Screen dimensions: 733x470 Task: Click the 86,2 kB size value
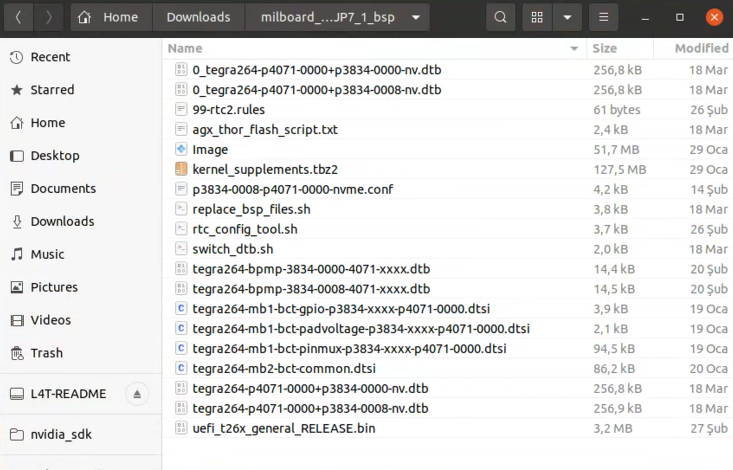click(x=614, y=369)
